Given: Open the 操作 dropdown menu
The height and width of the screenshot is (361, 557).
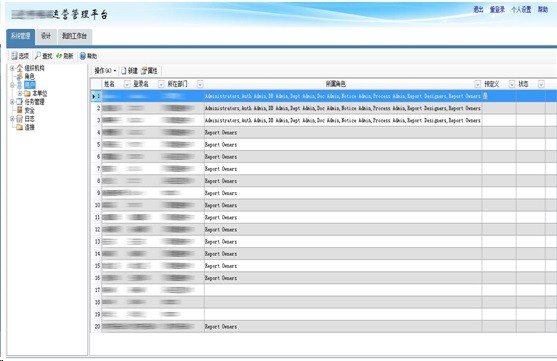Looking at the screenshot, I should click(105, 71).
